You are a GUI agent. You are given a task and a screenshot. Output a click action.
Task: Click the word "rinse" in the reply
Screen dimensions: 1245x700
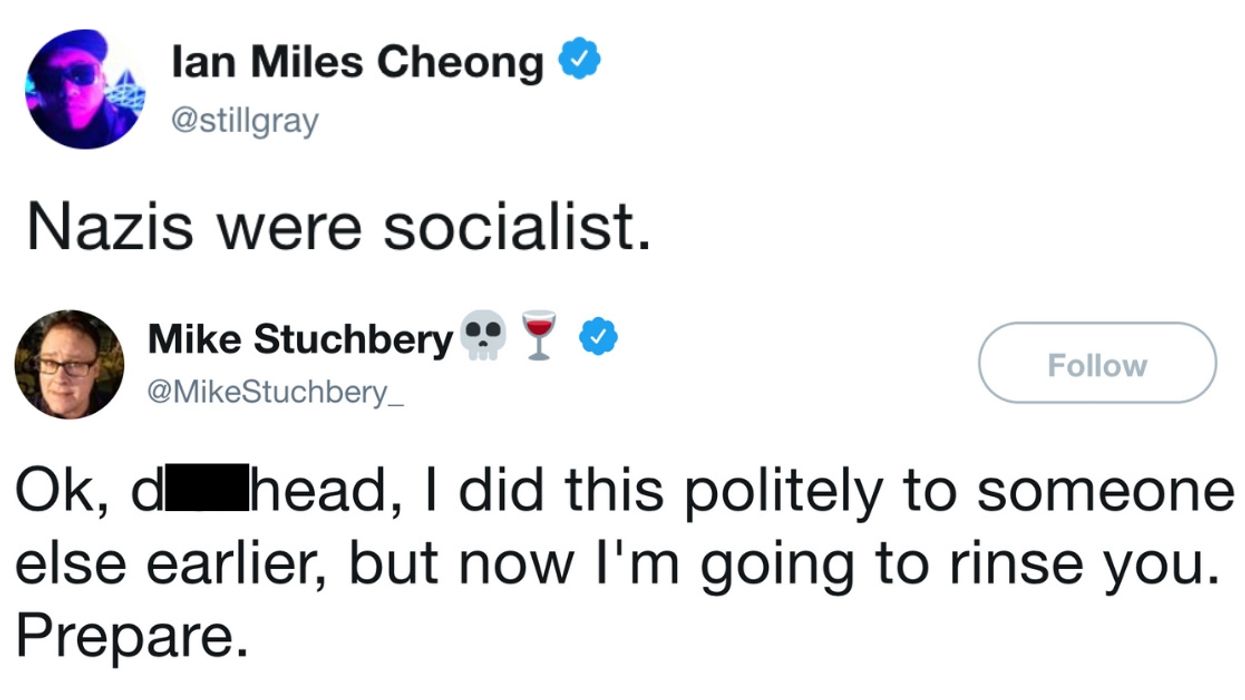(x=1012, y=565)
